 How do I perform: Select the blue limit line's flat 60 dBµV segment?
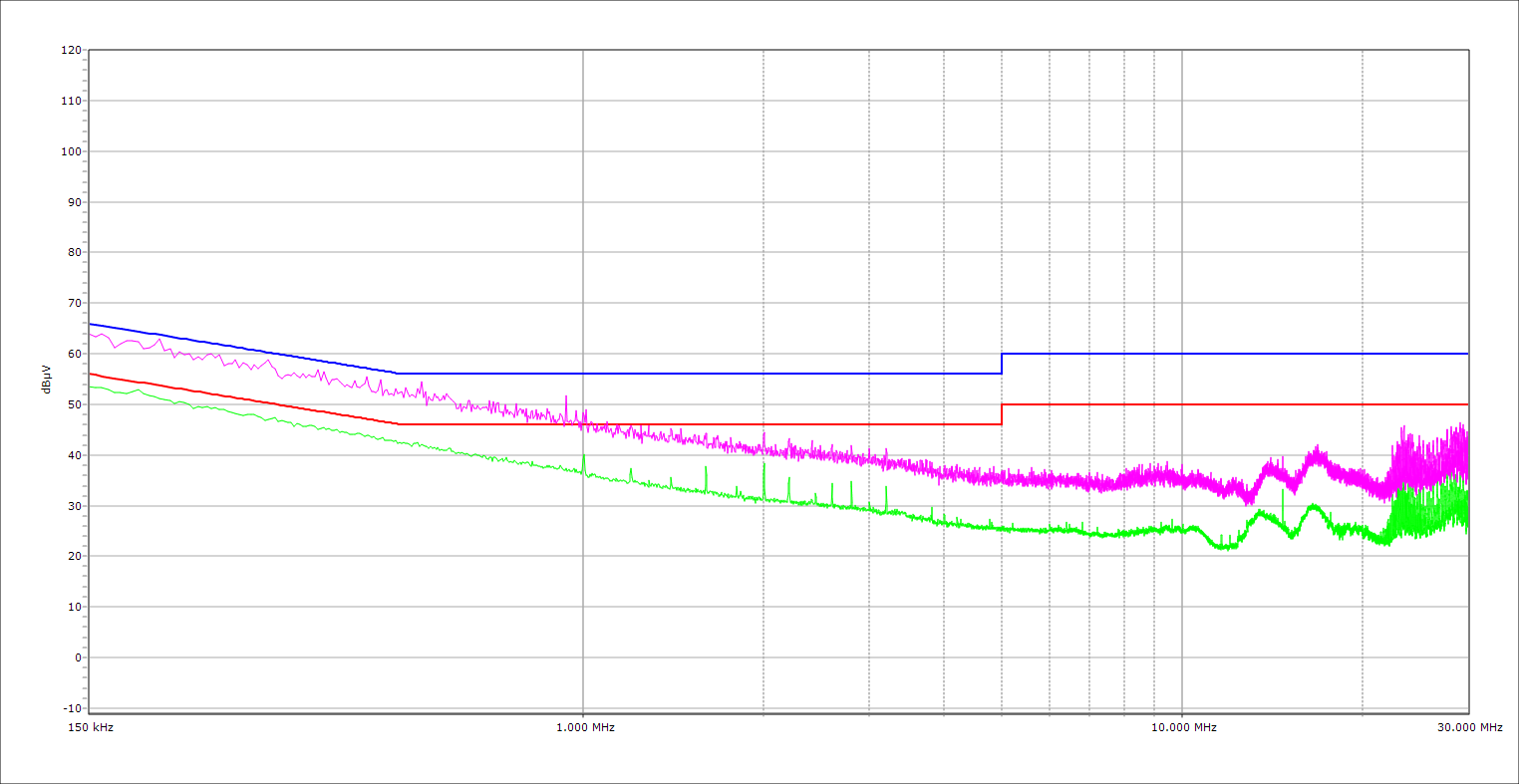click(x=1236, y=354)
